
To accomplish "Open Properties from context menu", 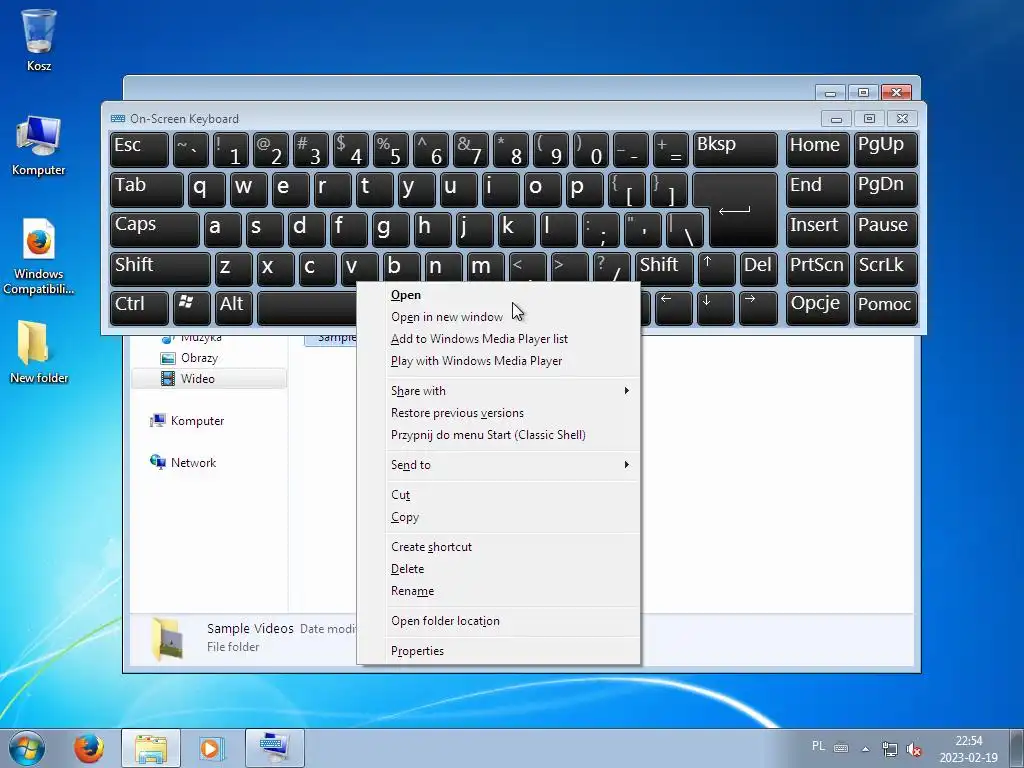I will (x=513, y=651).
